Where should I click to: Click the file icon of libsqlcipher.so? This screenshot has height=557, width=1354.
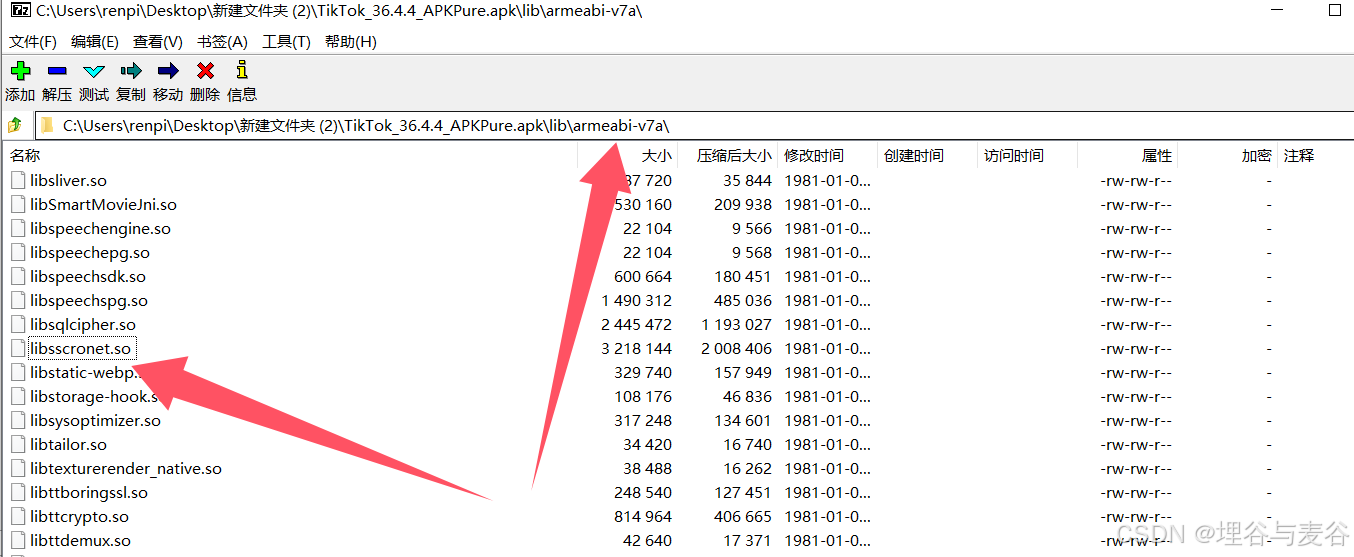[18, 324]
